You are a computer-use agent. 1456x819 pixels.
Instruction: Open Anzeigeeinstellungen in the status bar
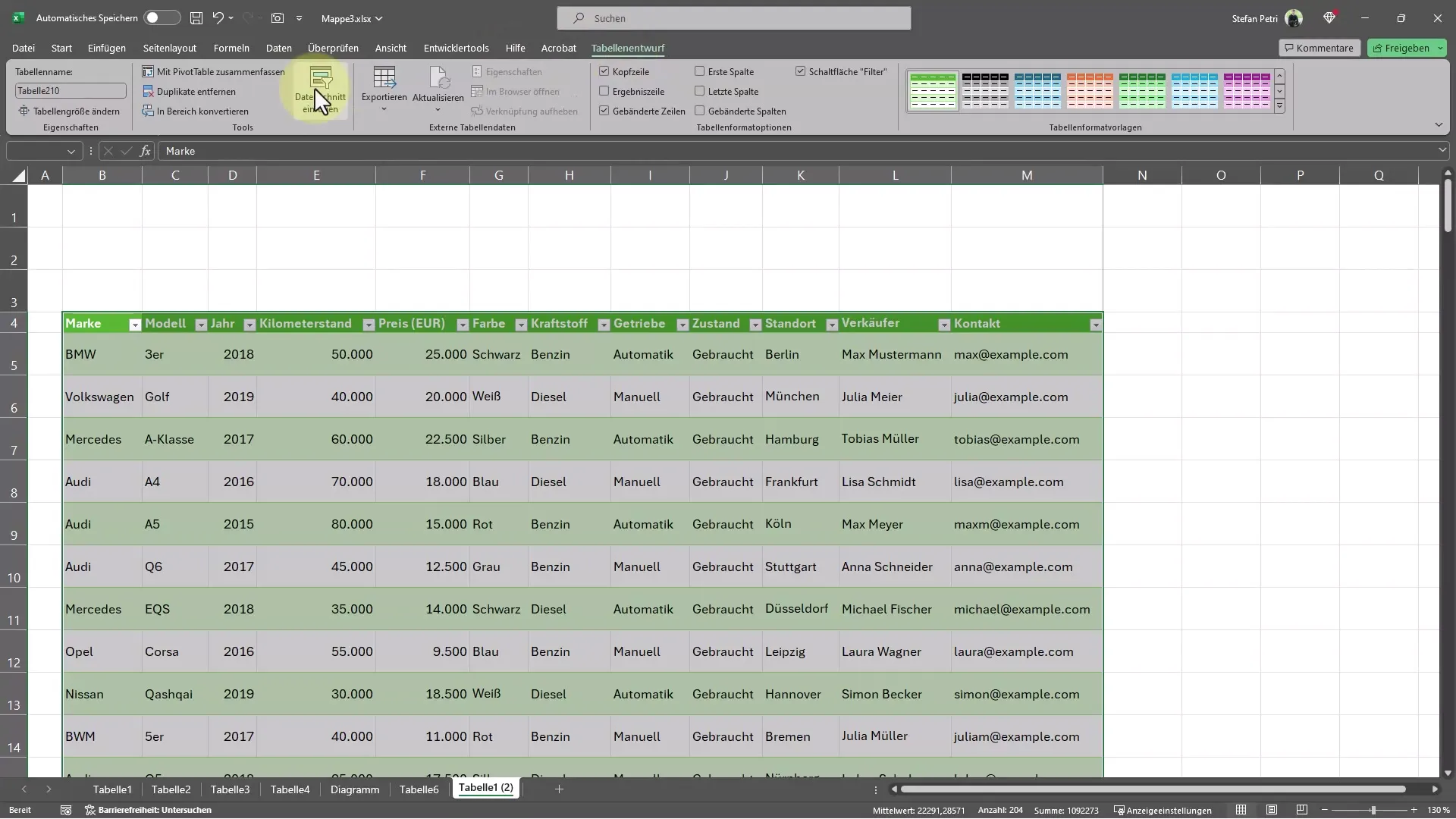(1163, 810)
